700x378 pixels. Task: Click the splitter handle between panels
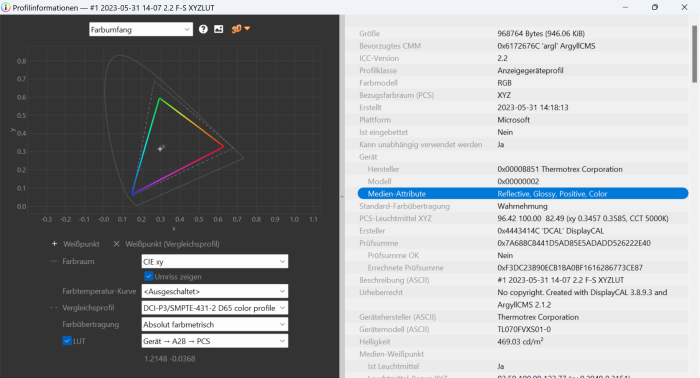pyautogui.click(x=342, y=196)
